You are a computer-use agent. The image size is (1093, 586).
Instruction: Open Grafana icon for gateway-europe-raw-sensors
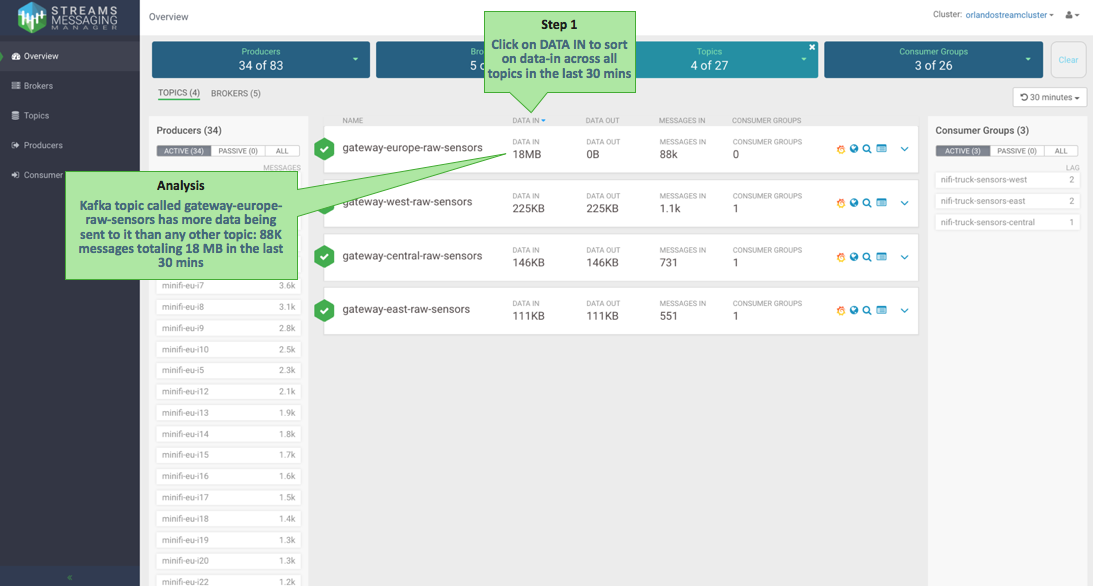pos(840,149)
